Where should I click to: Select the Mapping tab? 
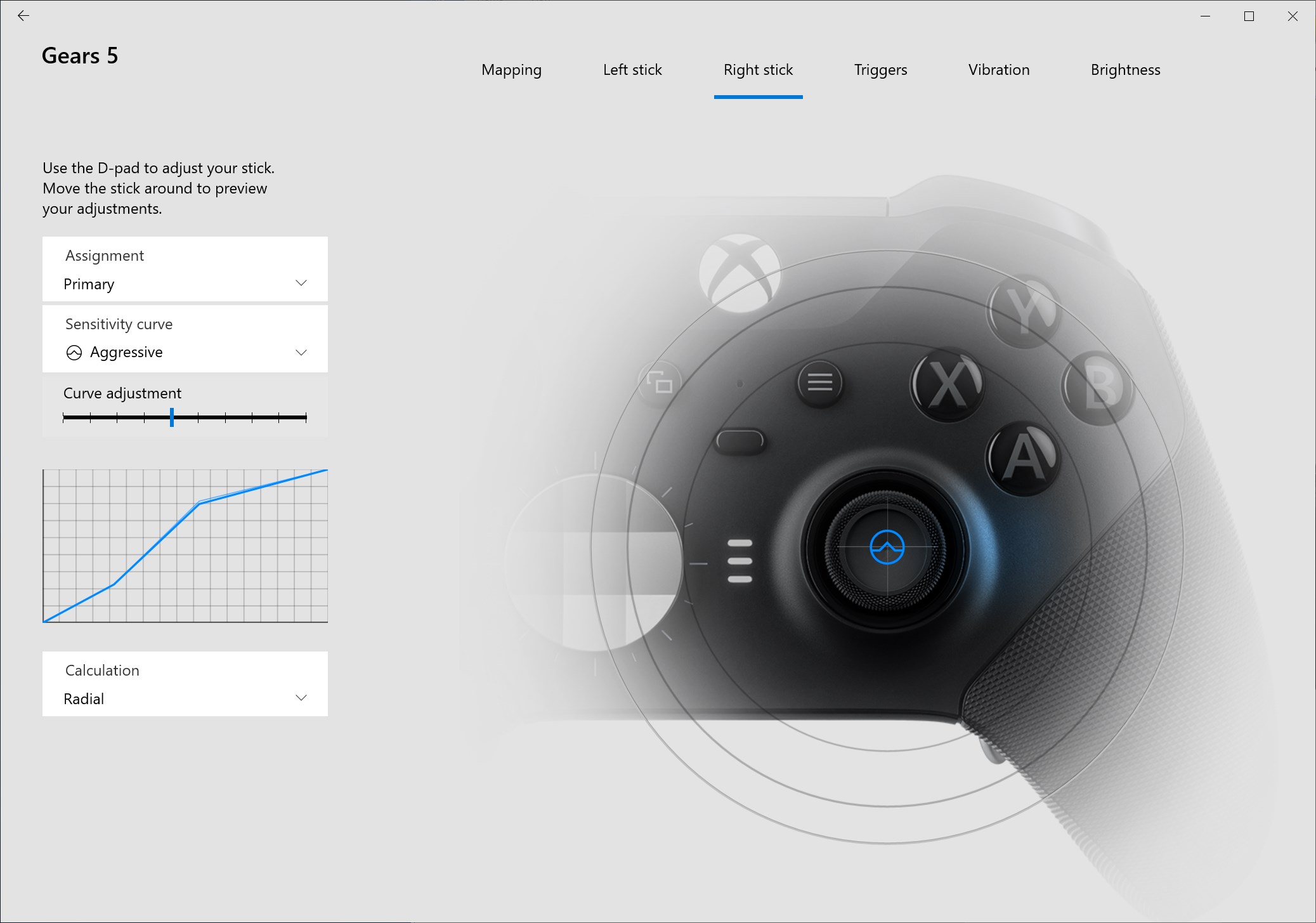(x=510, y=69)
